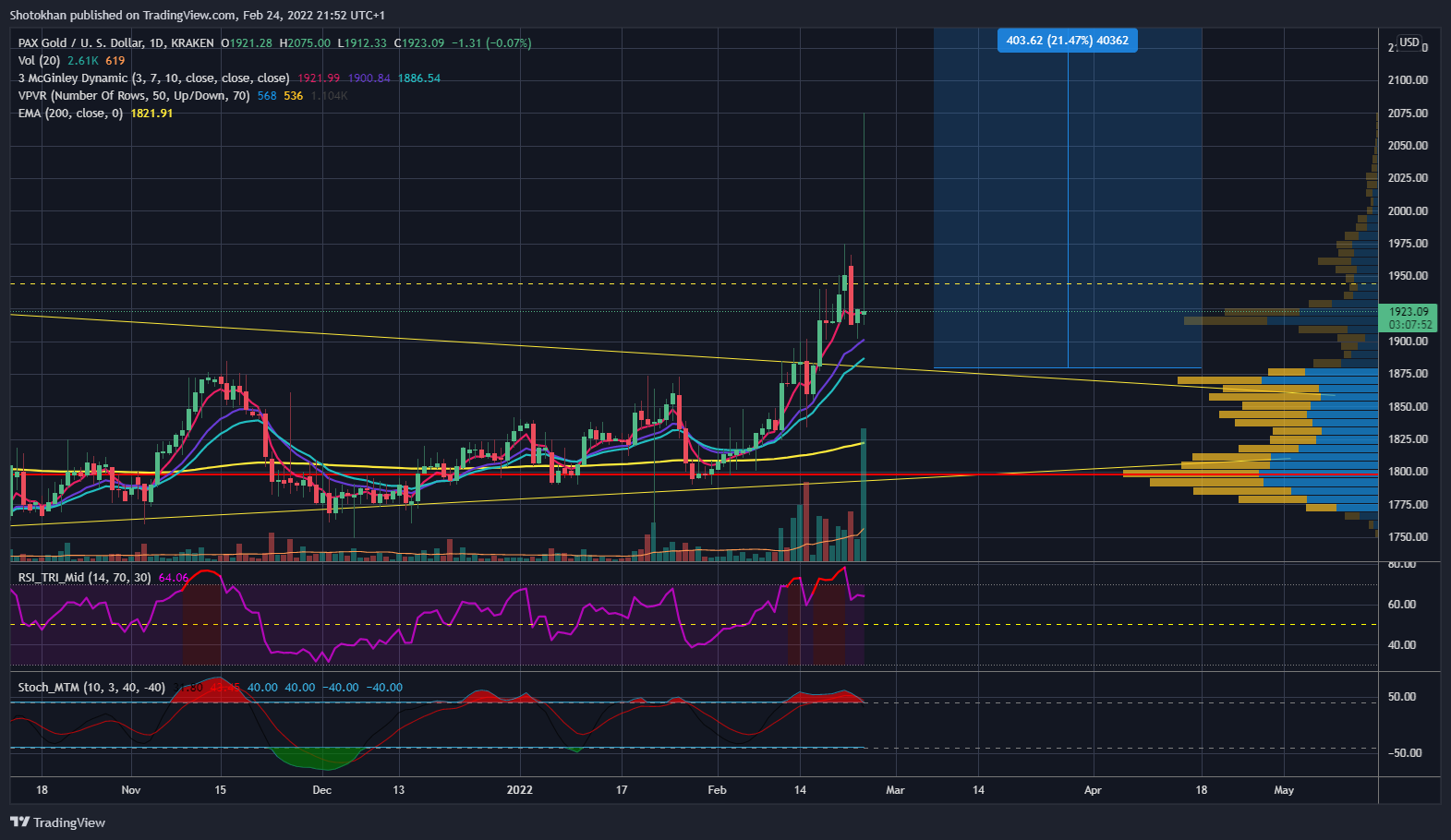Click the VPVR indicator legend

click(x=134, y=96)
